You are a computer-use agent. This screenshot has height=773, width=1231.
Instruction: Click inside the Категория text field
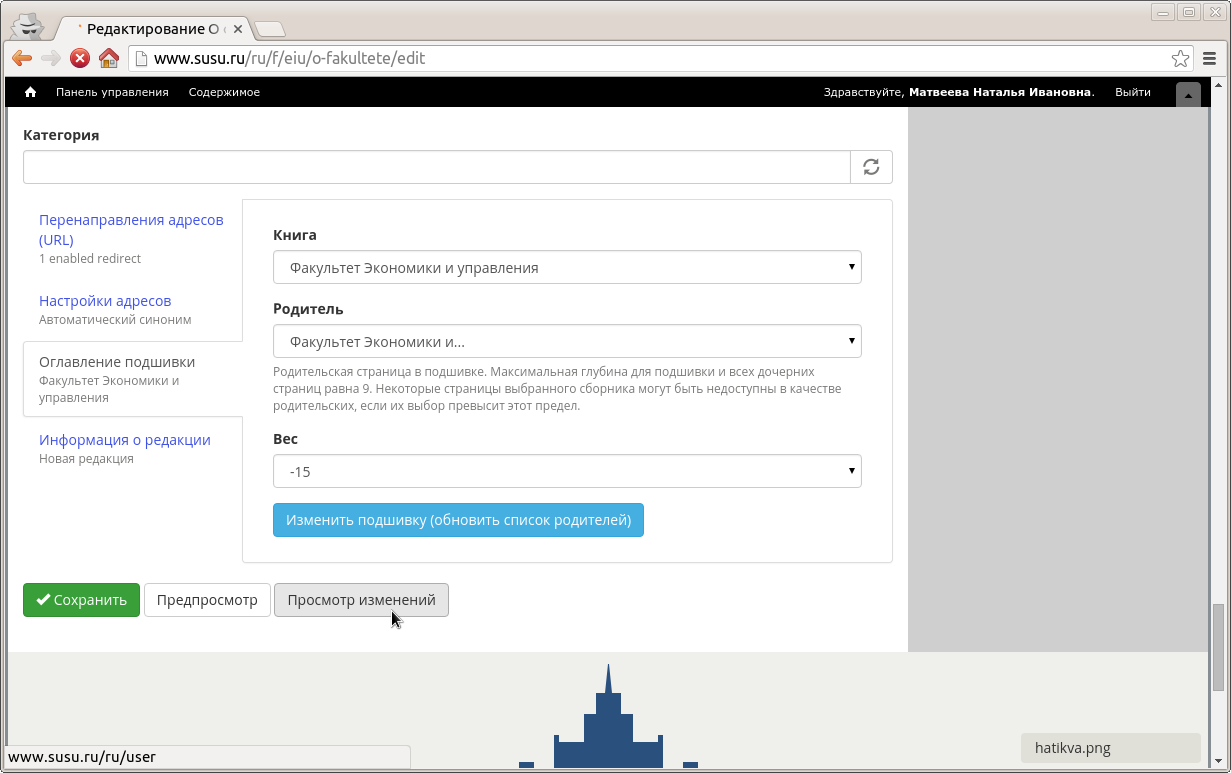pyautogui.click(x=436, y=167)
